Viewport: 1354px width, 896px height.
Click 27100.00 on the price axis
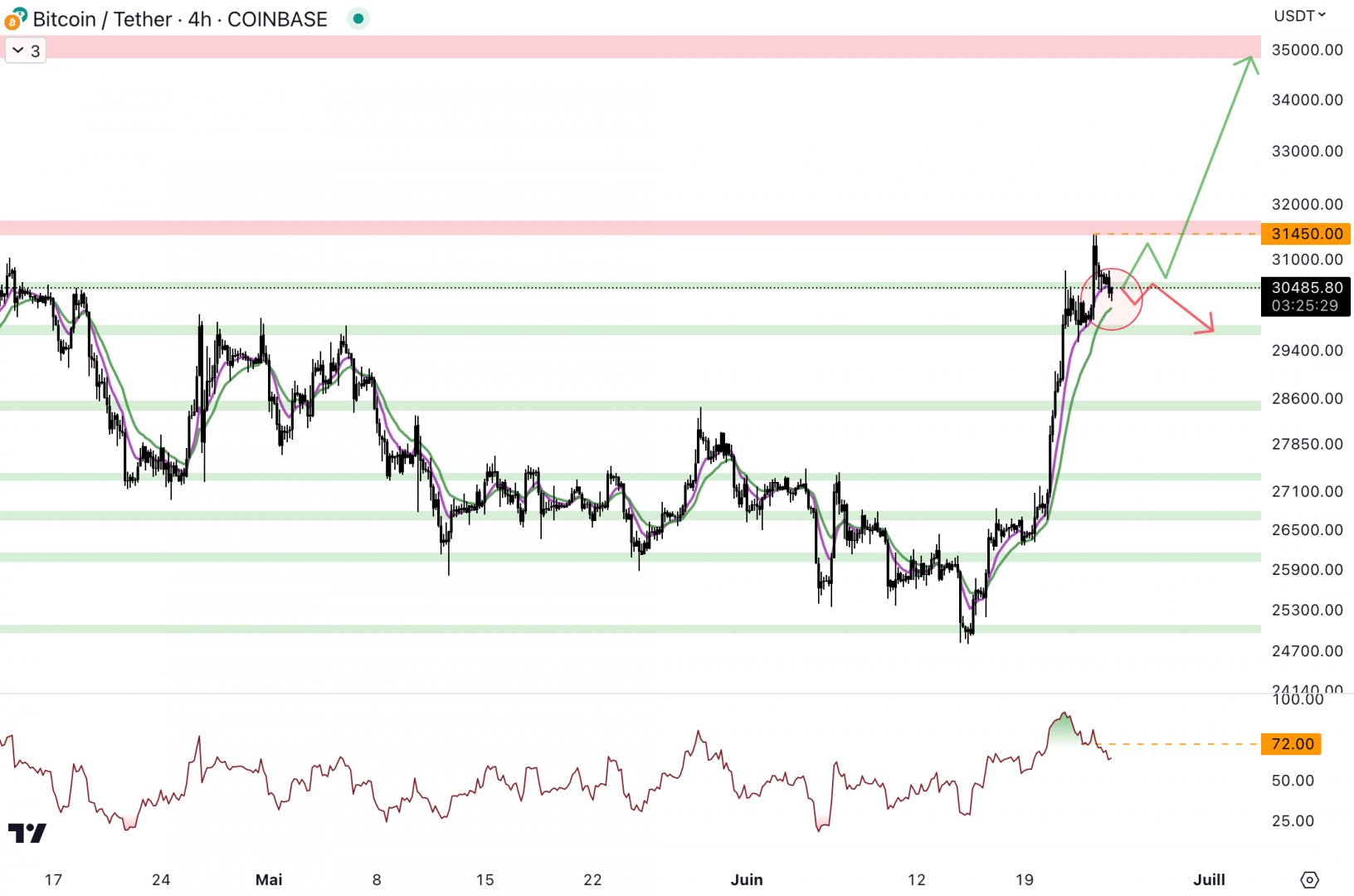click(x=1308, y=491)
